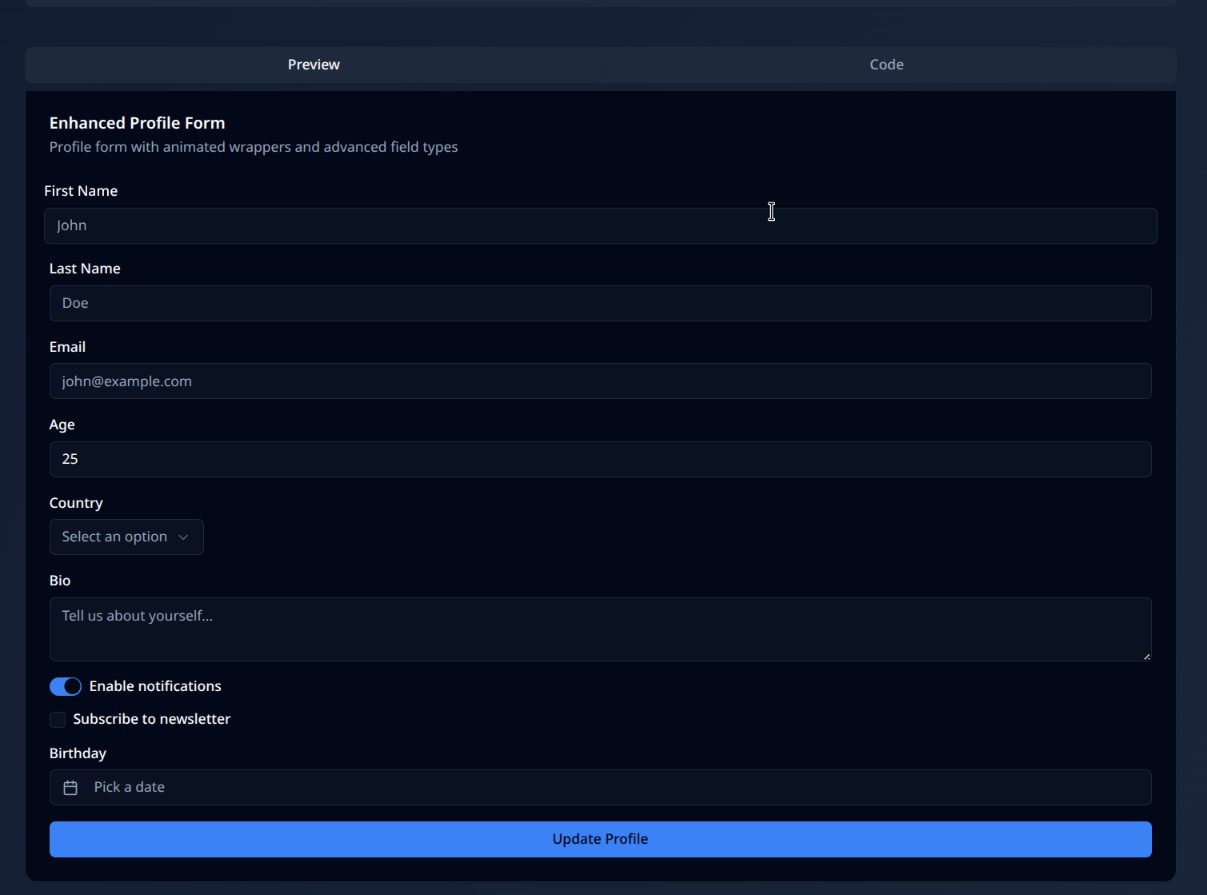Viewport: 1207px width, 895px height.
Task: Click the 'Subscribe to newsletter' label text
Action: point(151,719)
